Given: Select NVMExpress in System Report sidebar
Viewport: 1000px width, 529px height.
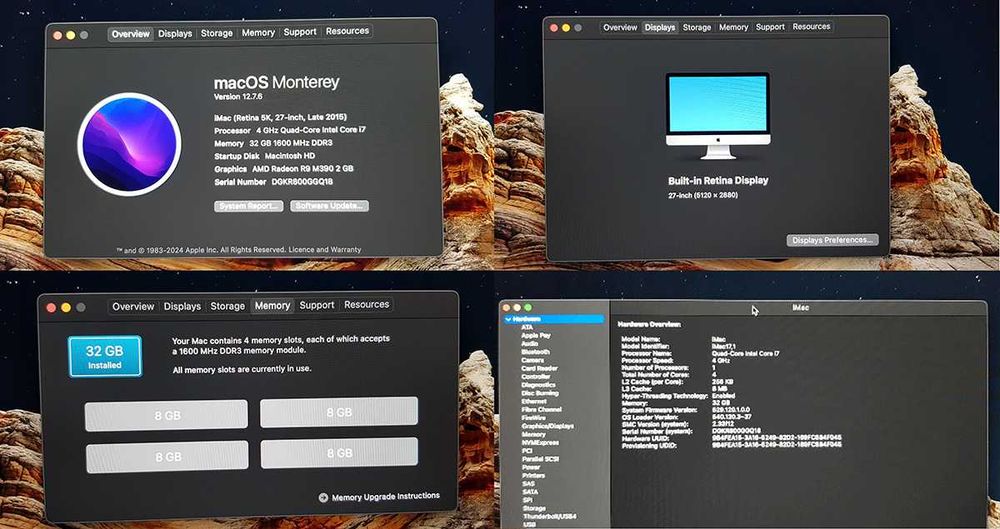Looking at the screenshot, I should coord(540,443).
